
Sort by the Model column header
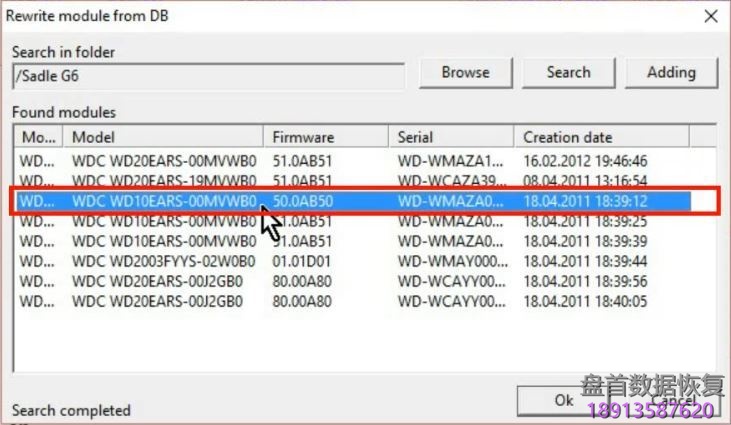[x=165, y=137]
